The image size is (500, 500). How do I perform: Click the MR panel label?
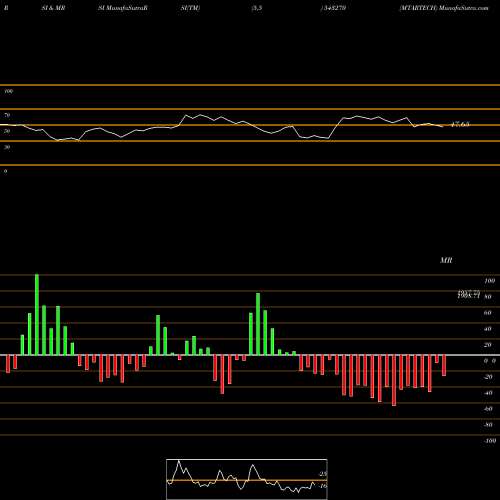click(x=446, y=260)
